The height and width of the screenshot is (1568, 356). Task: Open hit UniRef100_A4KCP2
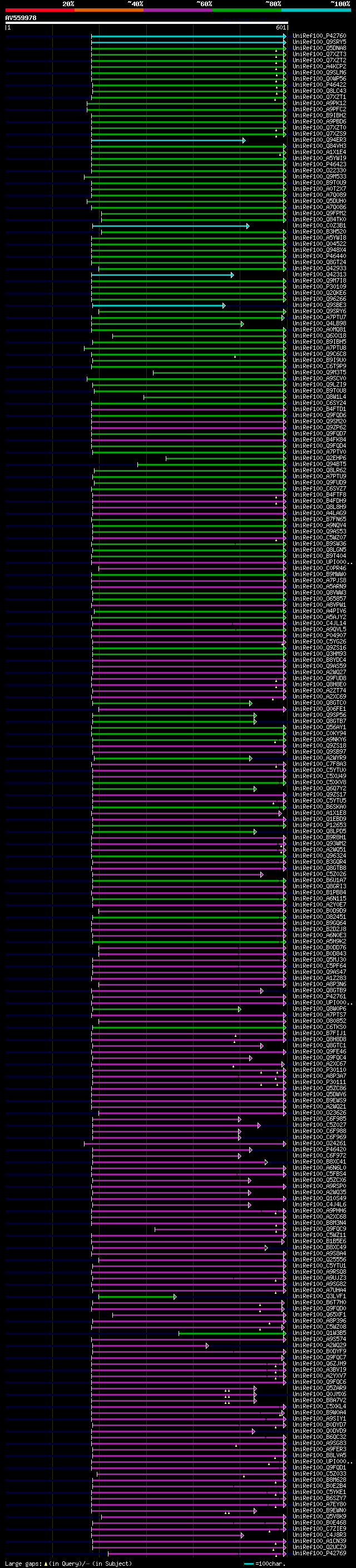point(319,66)
